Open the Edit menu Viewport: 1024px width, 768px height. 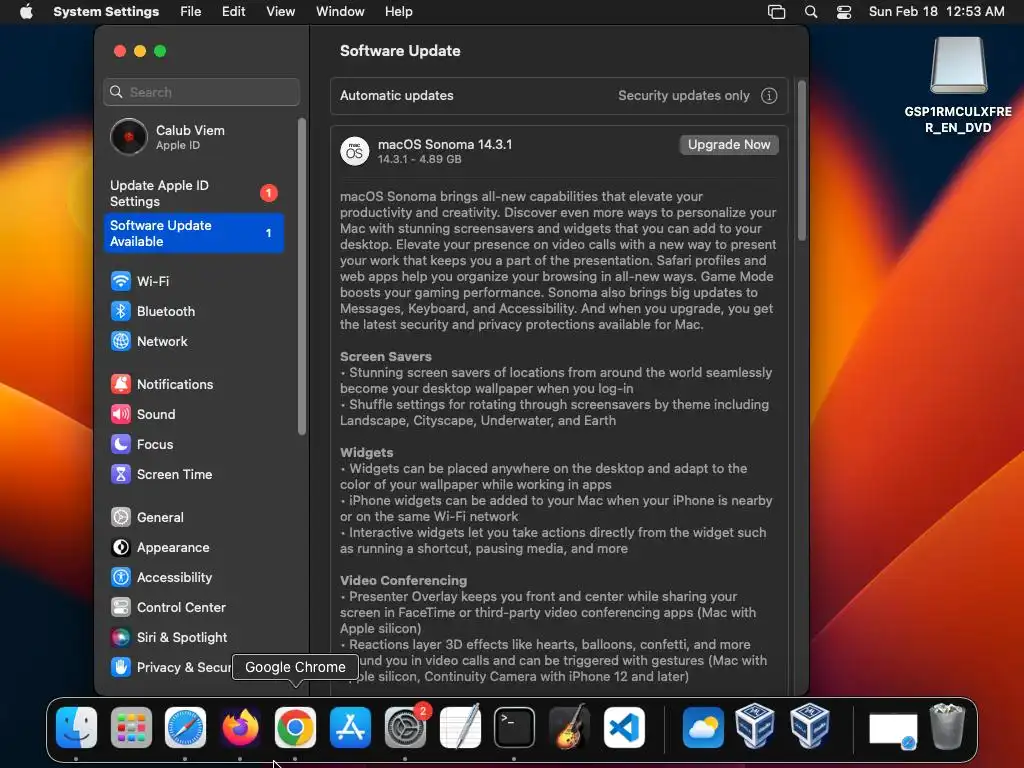(233, 12)
